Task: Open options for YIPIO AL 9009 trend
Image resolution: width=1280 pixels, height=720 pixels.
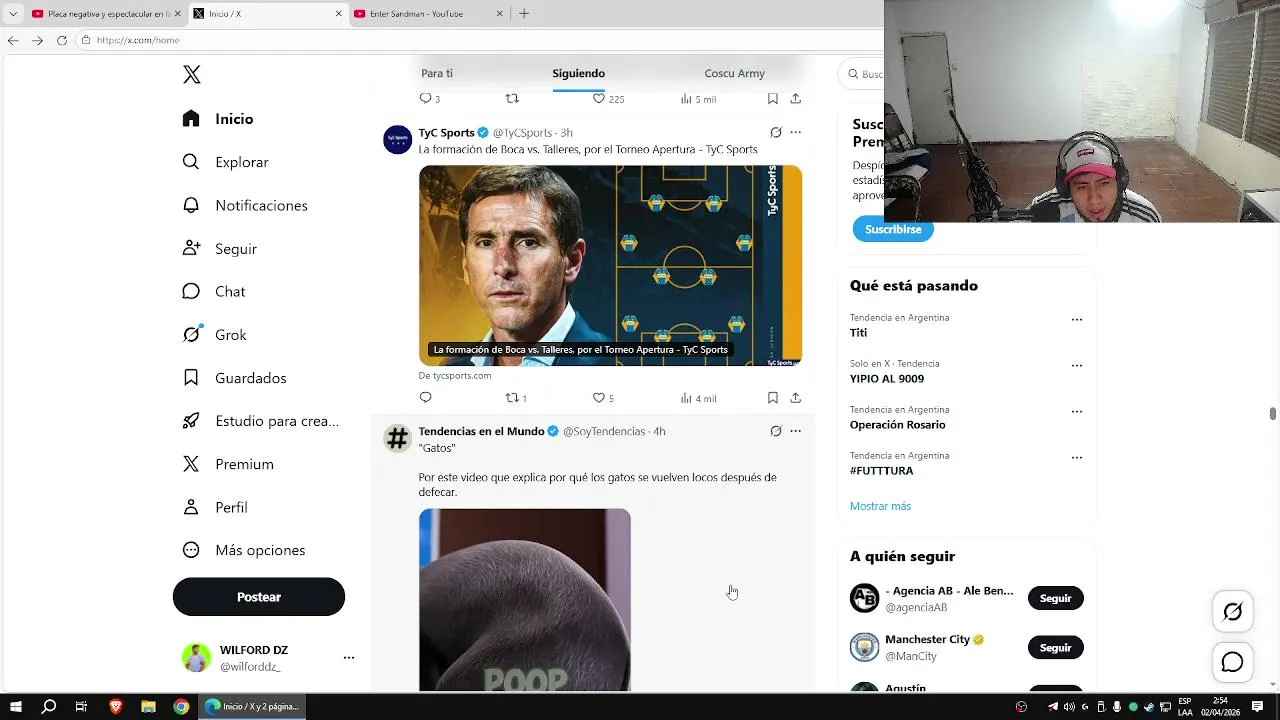Action: point(1076,366)
